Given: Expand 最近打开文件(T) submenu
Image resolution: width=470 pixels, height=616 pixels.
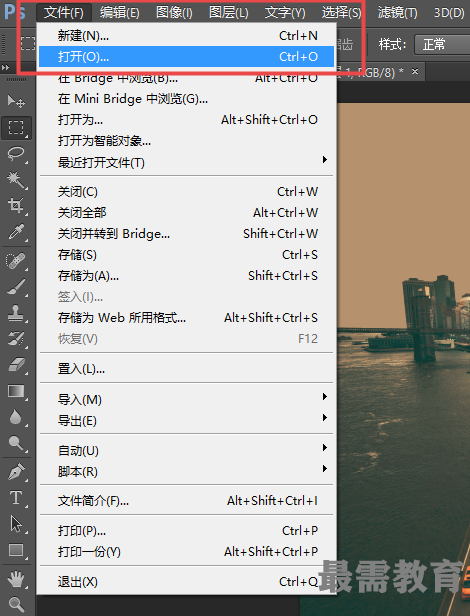Looking at the screenshot, I should [185, 162].
